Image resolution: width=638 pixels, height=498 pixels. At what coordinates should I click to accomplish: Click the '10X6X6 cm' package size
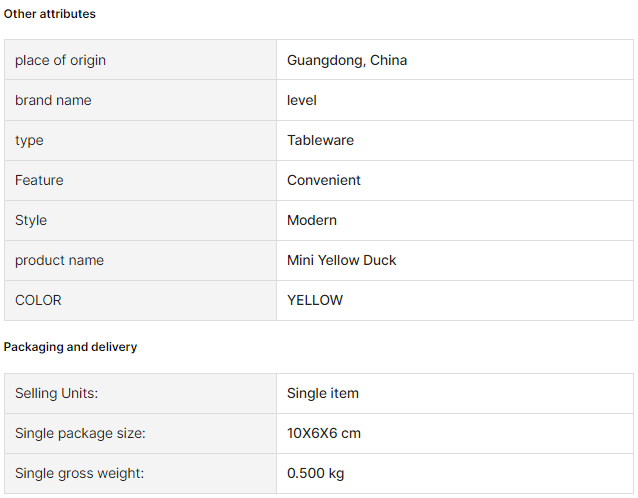click(x=324, y=433)
